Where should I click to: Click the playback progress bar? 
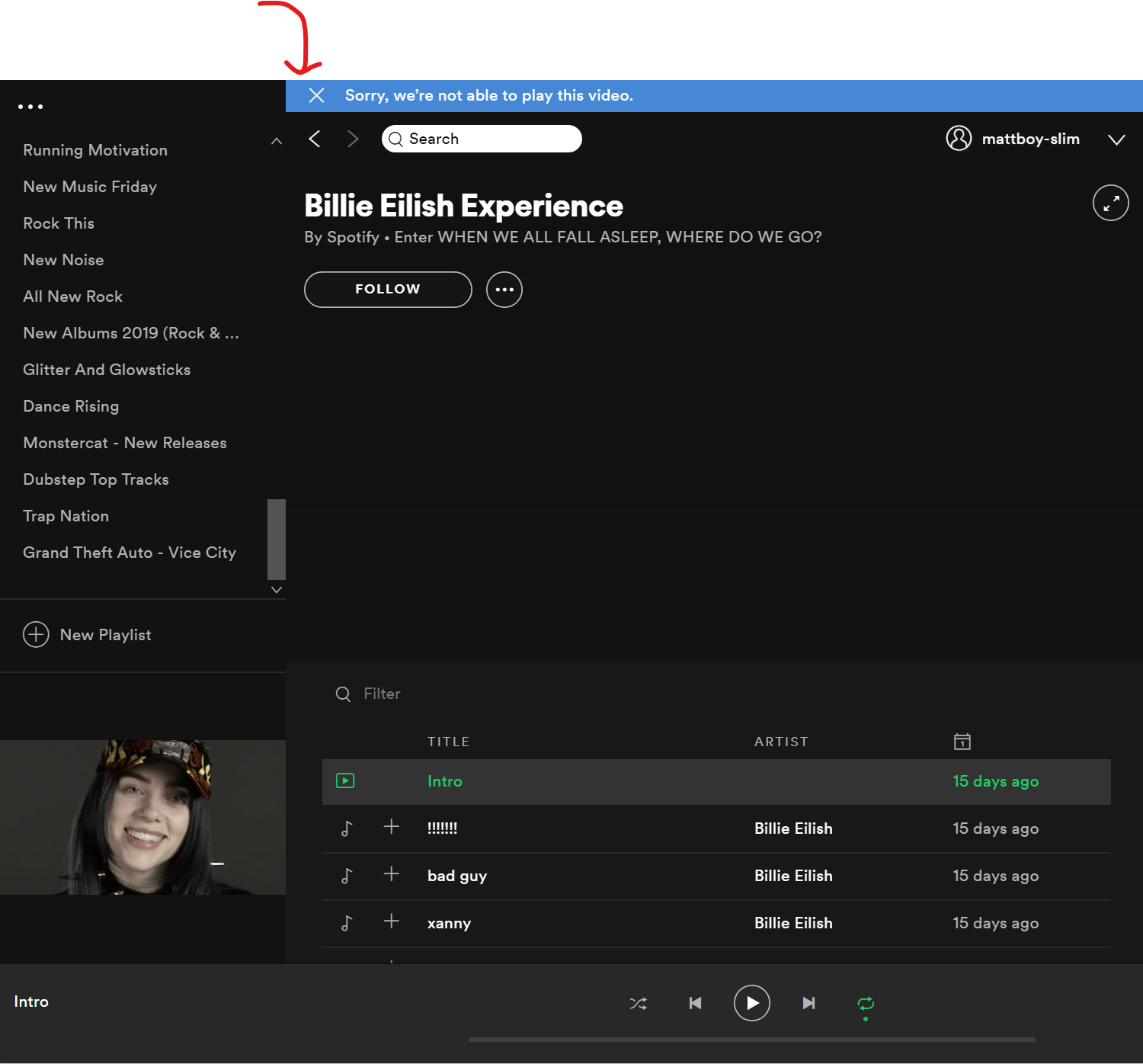coord(751,1039)
